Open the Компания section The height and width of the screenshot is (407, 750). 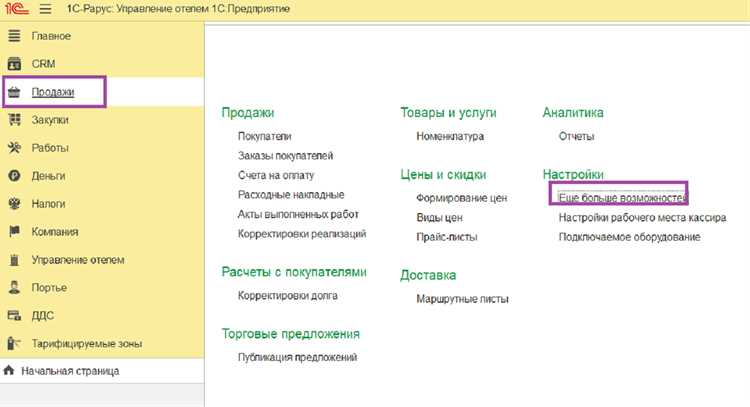click(55, 231)
